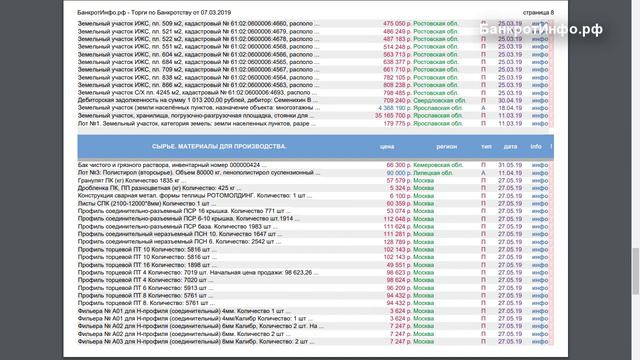The width and height of the screenshot is (640, 360).
Task: Click the 'тип' column header
Action: tap(486, 147)
